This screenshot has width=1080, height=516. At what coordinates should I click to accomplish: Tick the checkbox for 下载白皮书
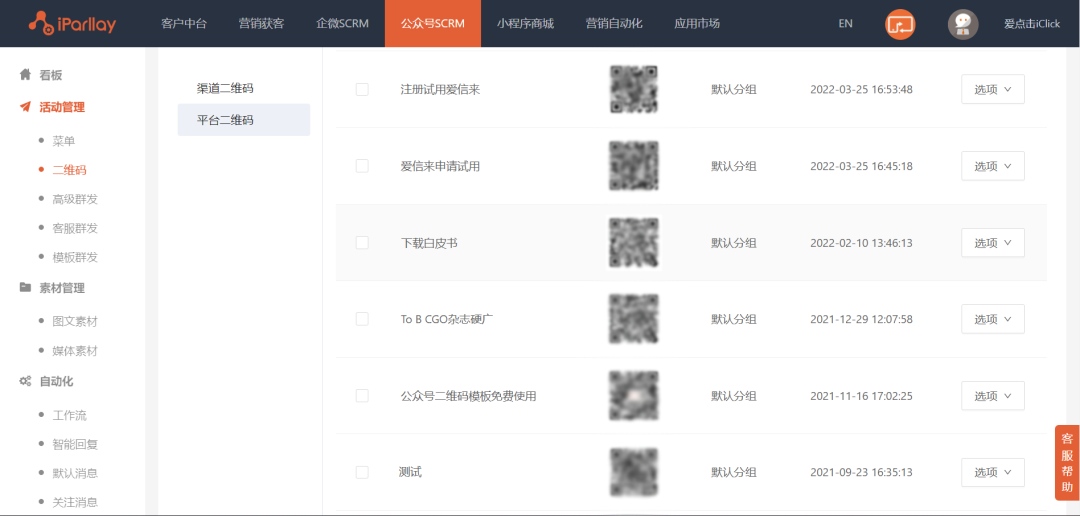point(362,242)
